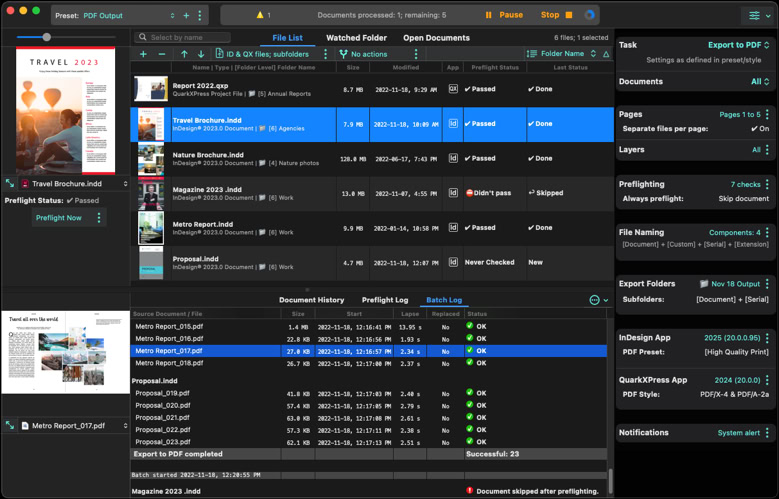Open the three-dot options next to Preflight Now
This screenshot has height=499, width=779.
(98, 217)
